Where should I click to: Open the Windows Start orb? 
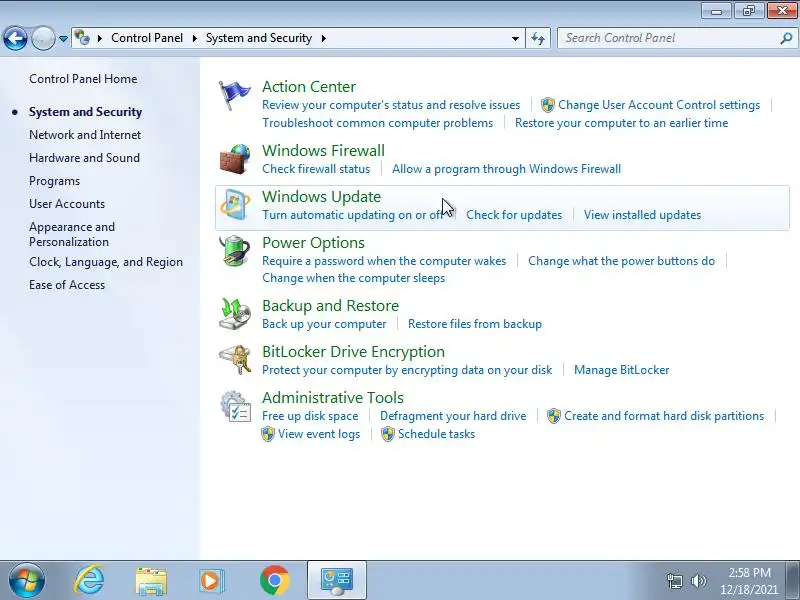tap(27, 581)
